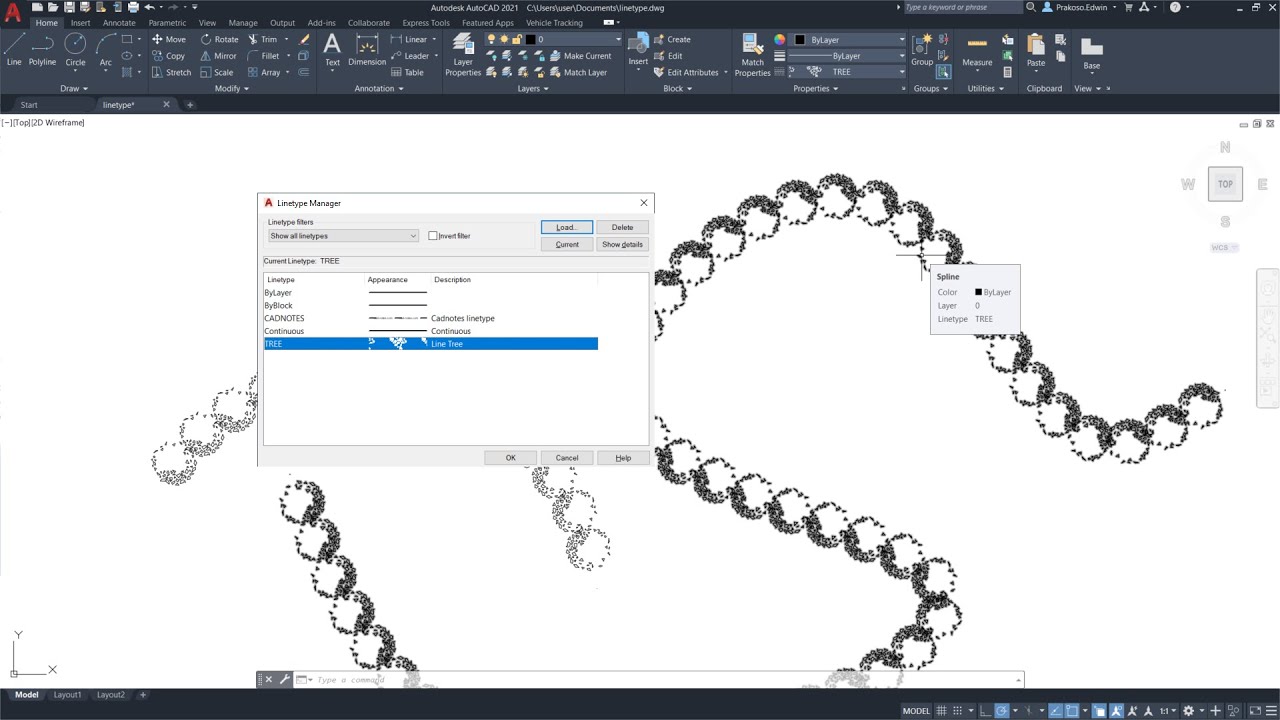Image resolution: width=1280 pixels, height=720 pixels.
Task: Expand the Modify panel
Action: (232, 88)
